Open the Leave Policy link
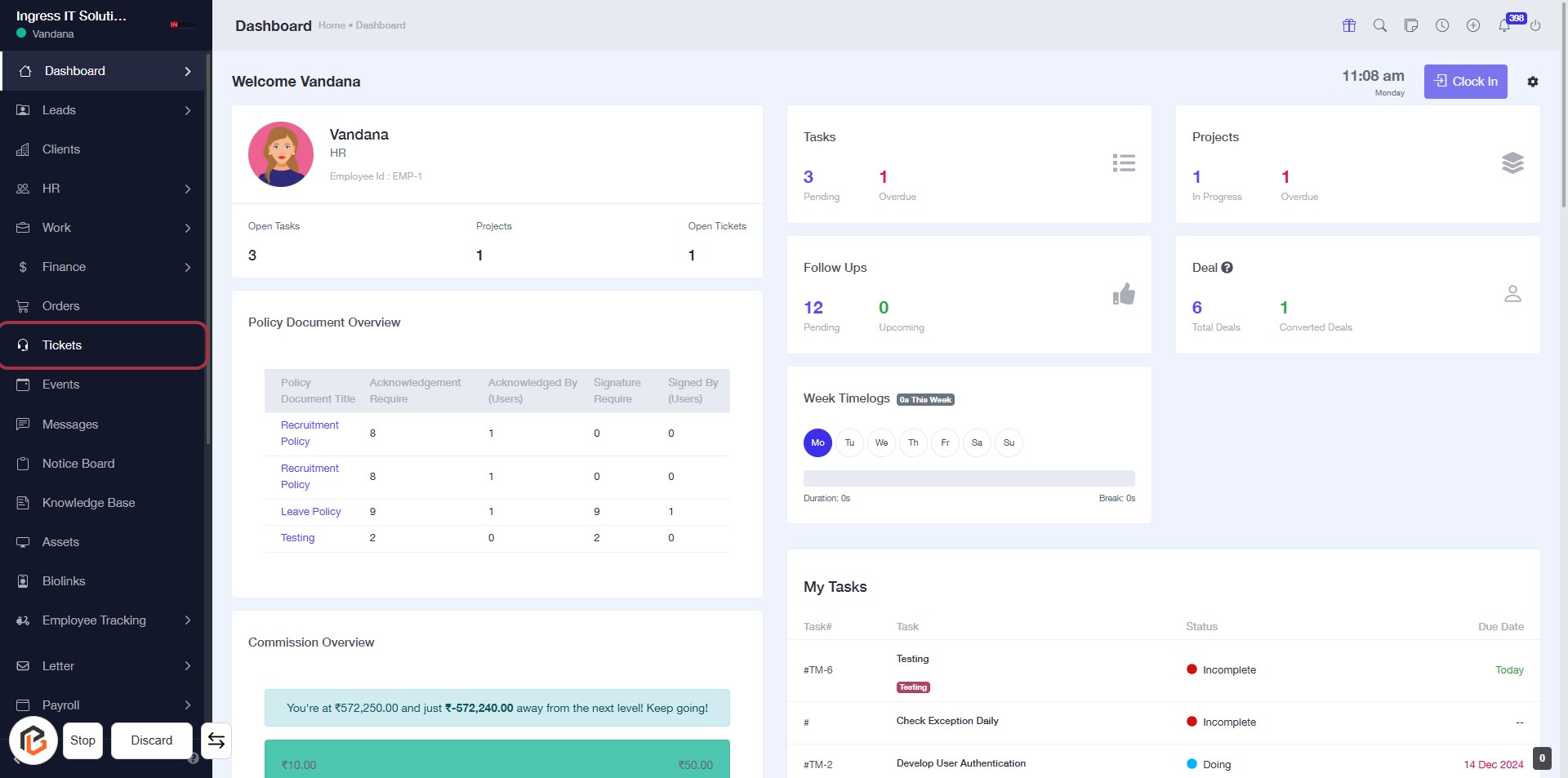This screenshot has width=1568, height=778. click(x=310, y=512)
